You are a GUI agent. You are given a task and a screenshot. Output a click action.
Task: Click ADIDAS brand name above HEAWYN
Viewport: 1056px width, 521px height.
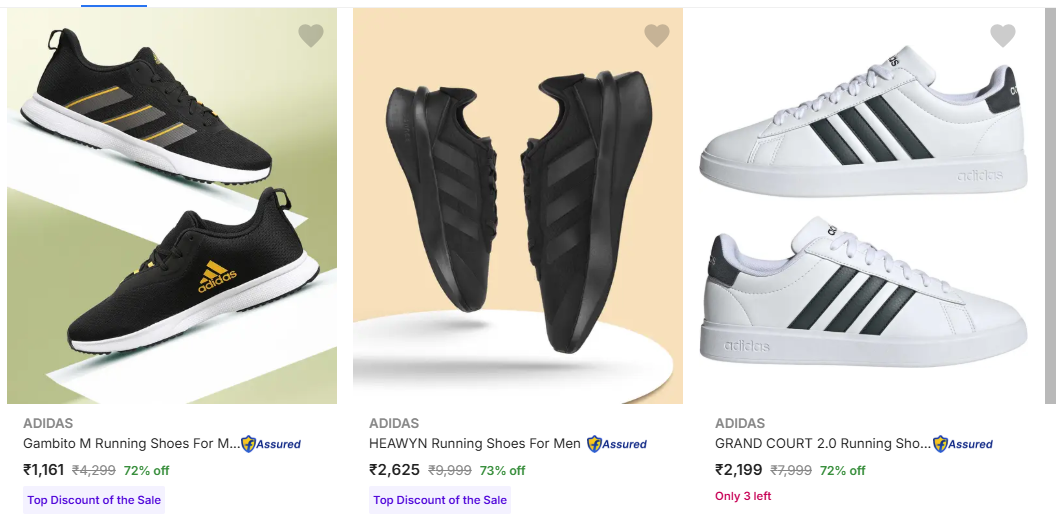click(x=394, y=423)
